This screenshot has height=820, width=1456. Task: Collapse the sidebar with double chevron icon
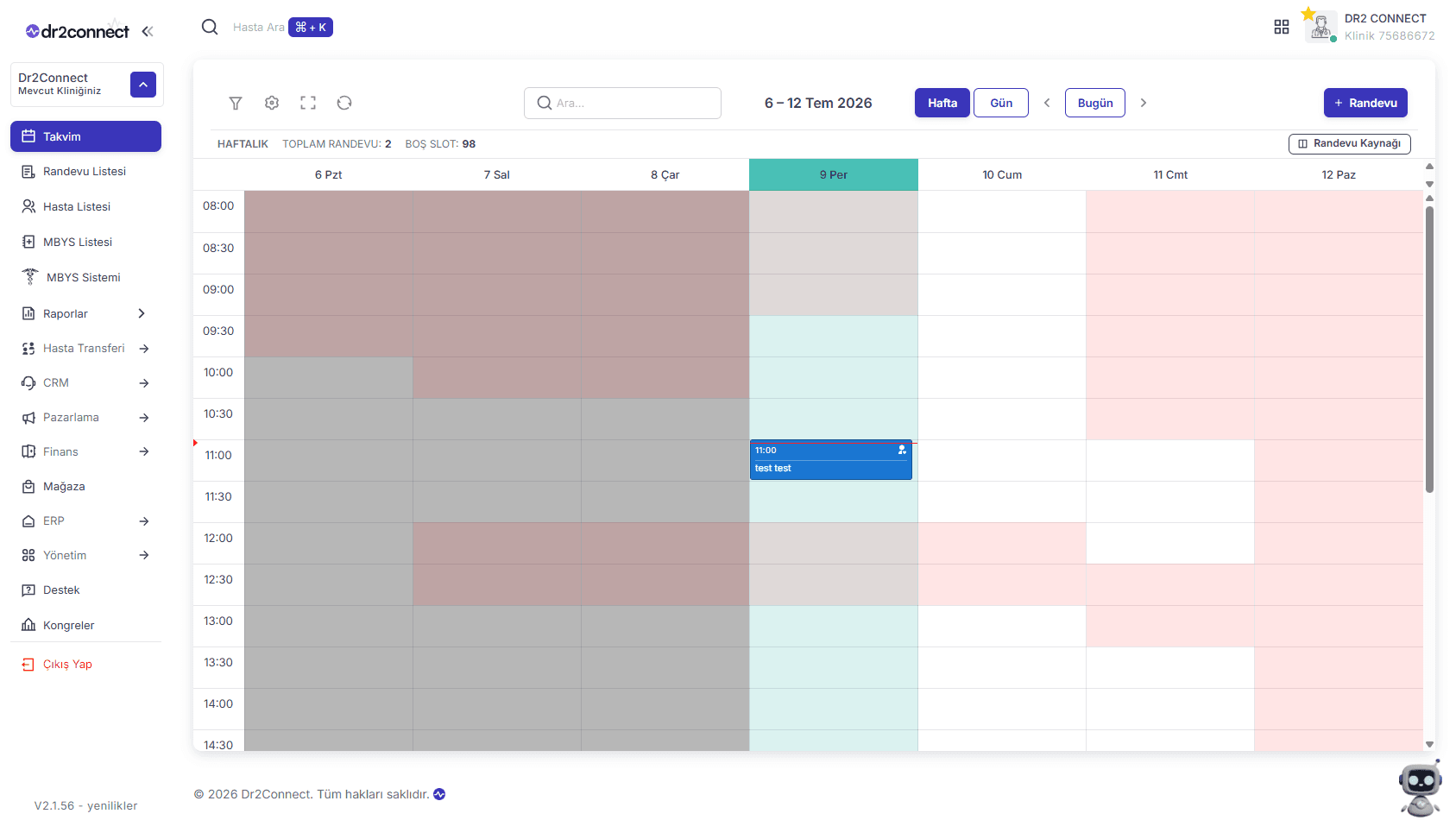pyautogui.click(x=148, y=32)
